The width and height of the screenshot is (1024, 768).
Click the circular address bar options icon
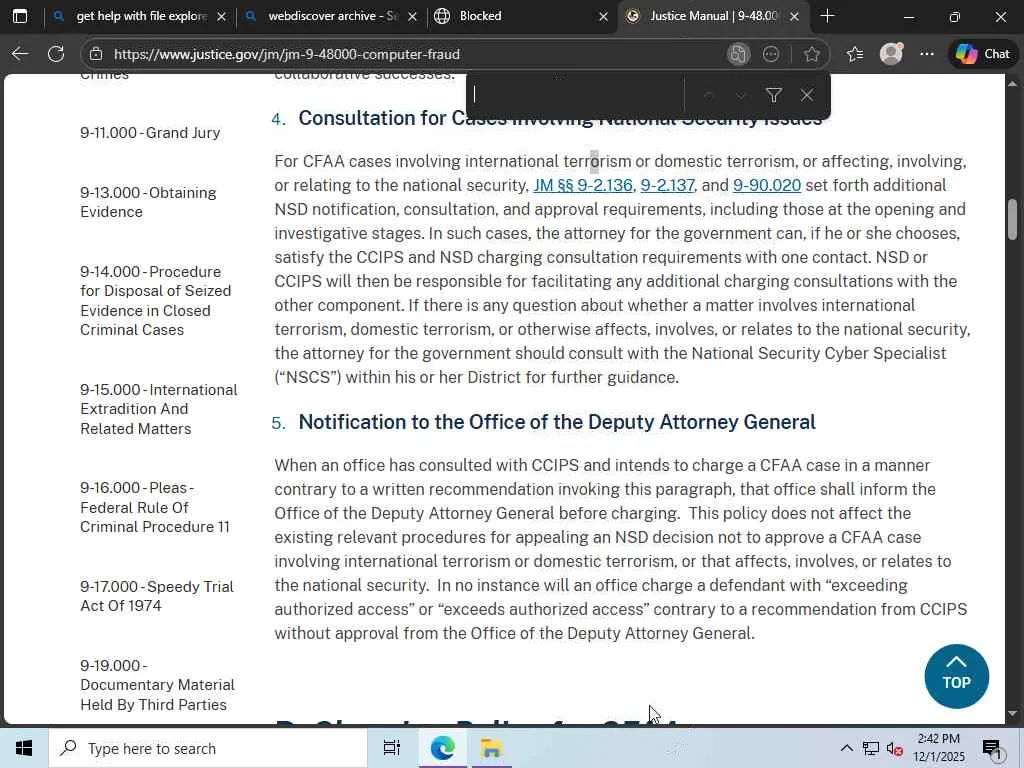click(771, 54)
